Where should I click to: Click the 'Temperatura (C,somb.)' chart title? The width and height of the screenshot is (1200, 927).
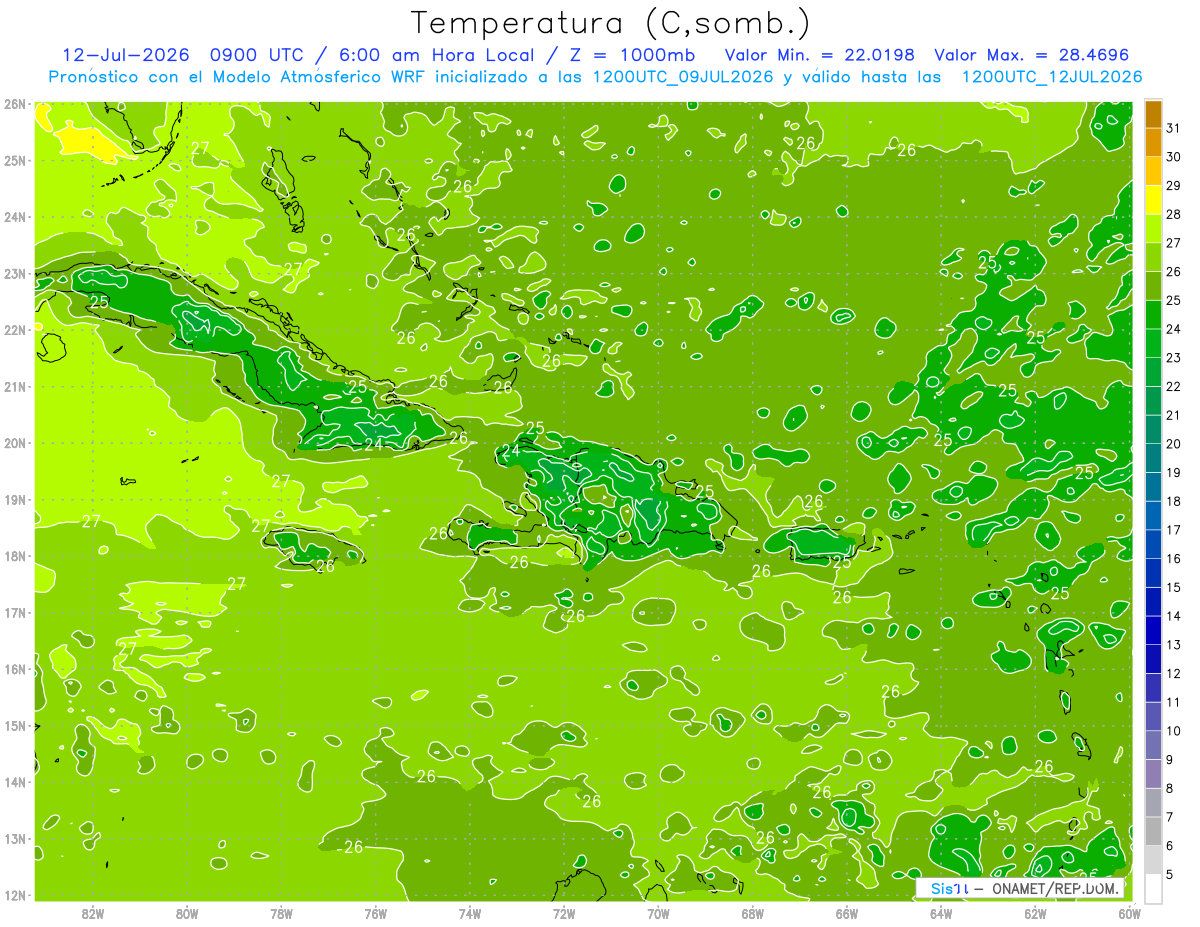[x=611, y=24]
